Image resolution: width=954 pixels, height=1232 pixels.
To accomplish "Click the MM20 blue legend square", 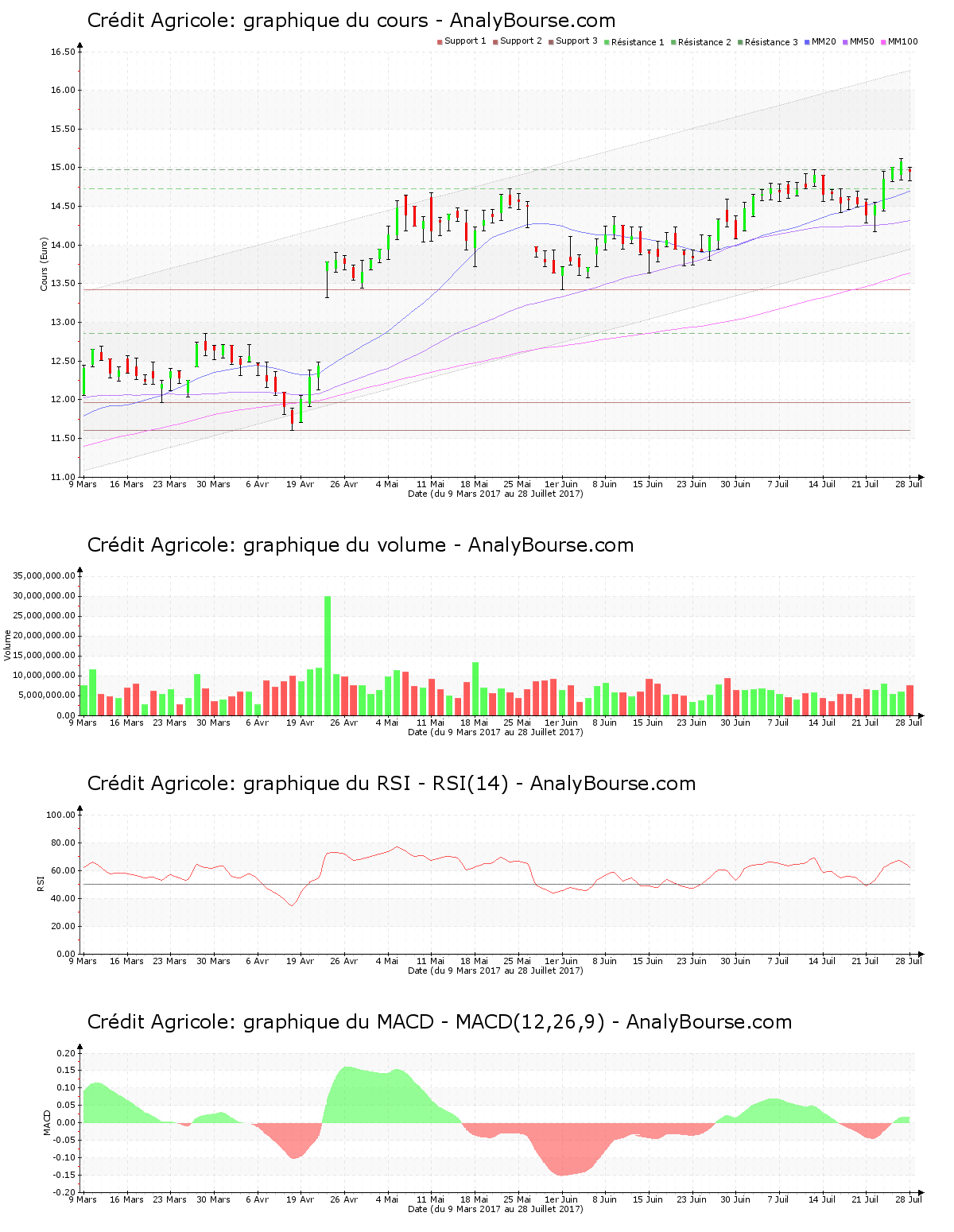I will [x=807, y=42].
